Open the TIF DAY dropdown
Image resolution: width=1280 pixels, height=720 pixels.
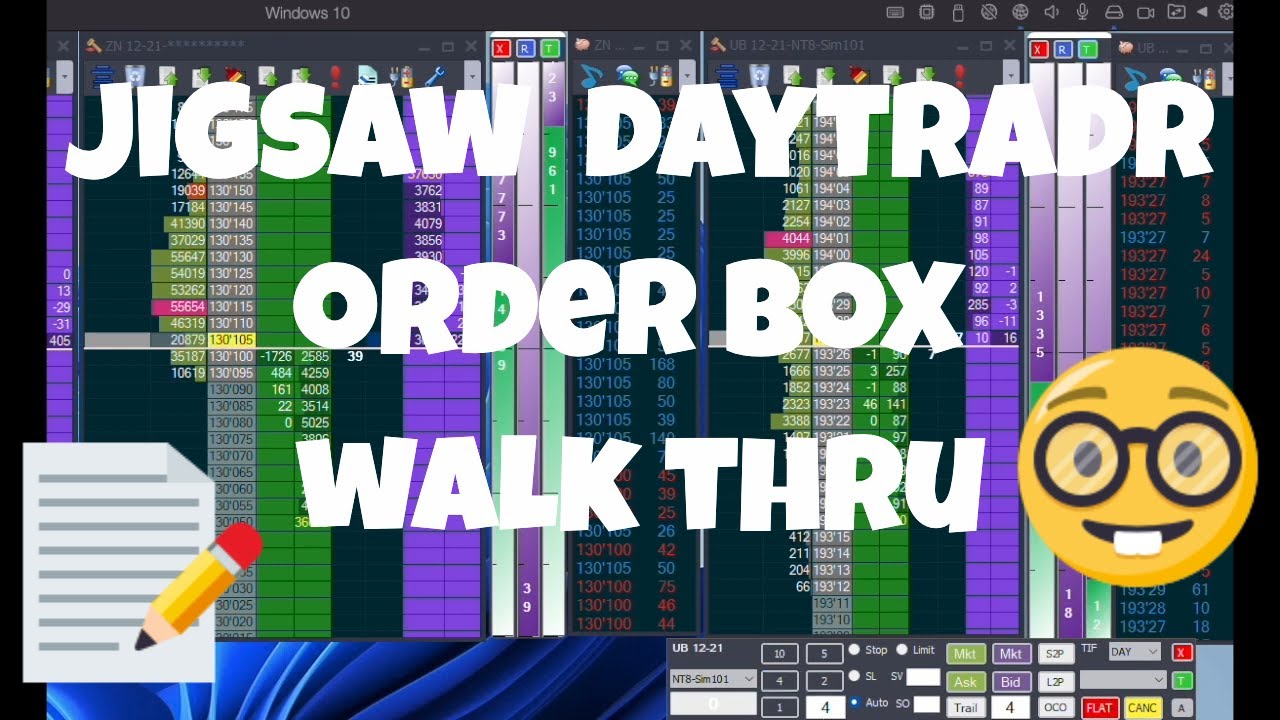coord(1134,652)
